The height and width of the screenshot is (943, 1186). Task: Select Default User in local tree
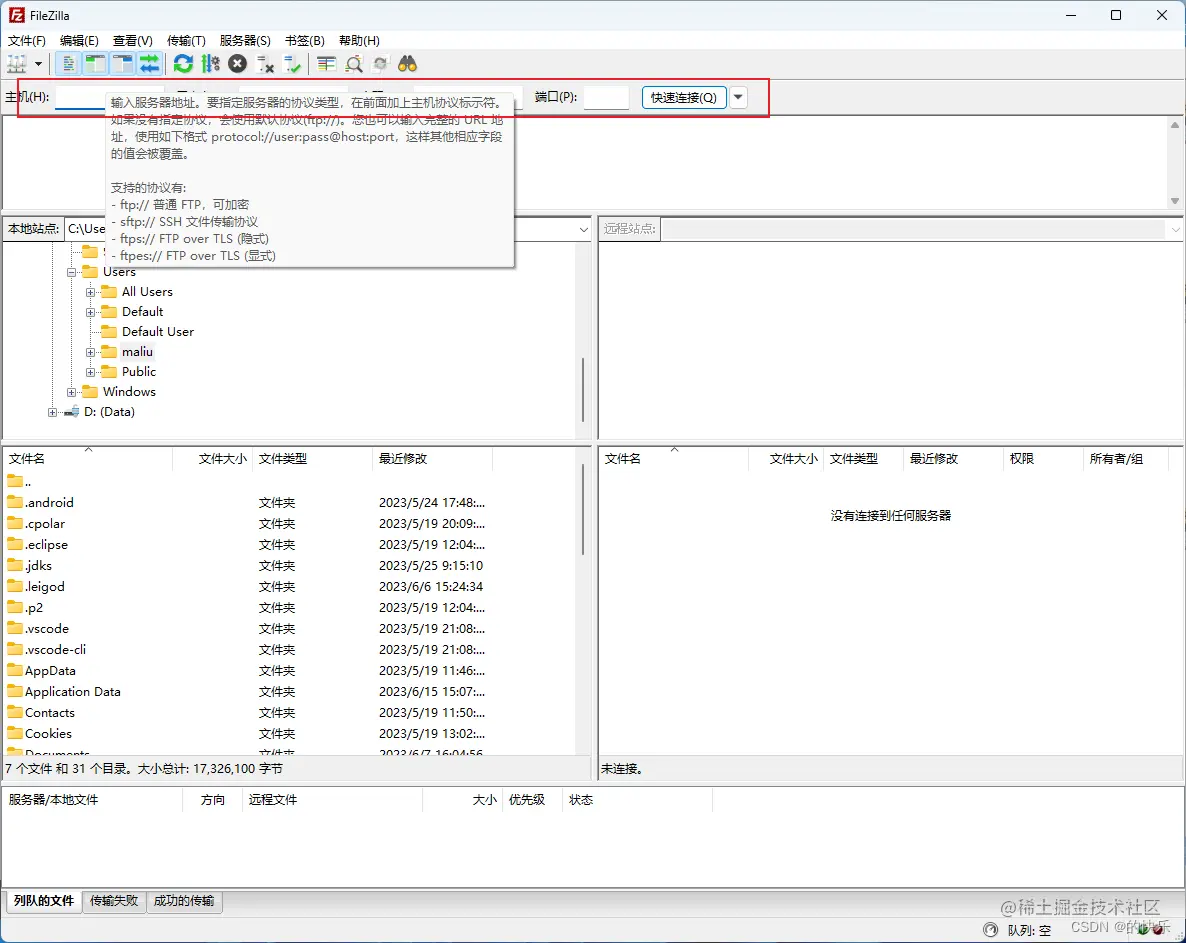(x=158, y=331)
